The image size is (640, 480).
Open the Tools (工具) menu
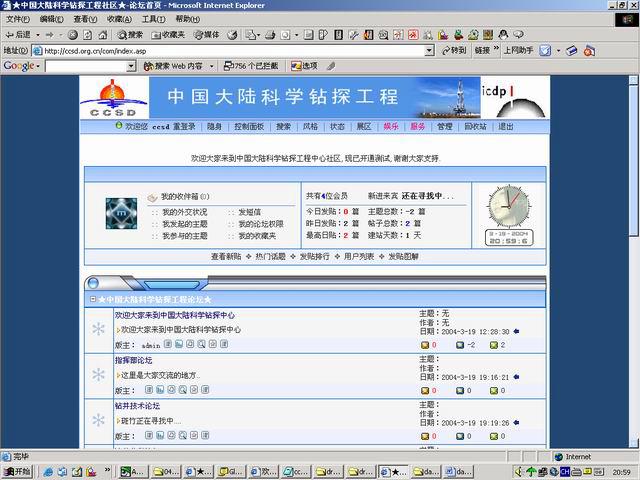[x=153, y=19]
